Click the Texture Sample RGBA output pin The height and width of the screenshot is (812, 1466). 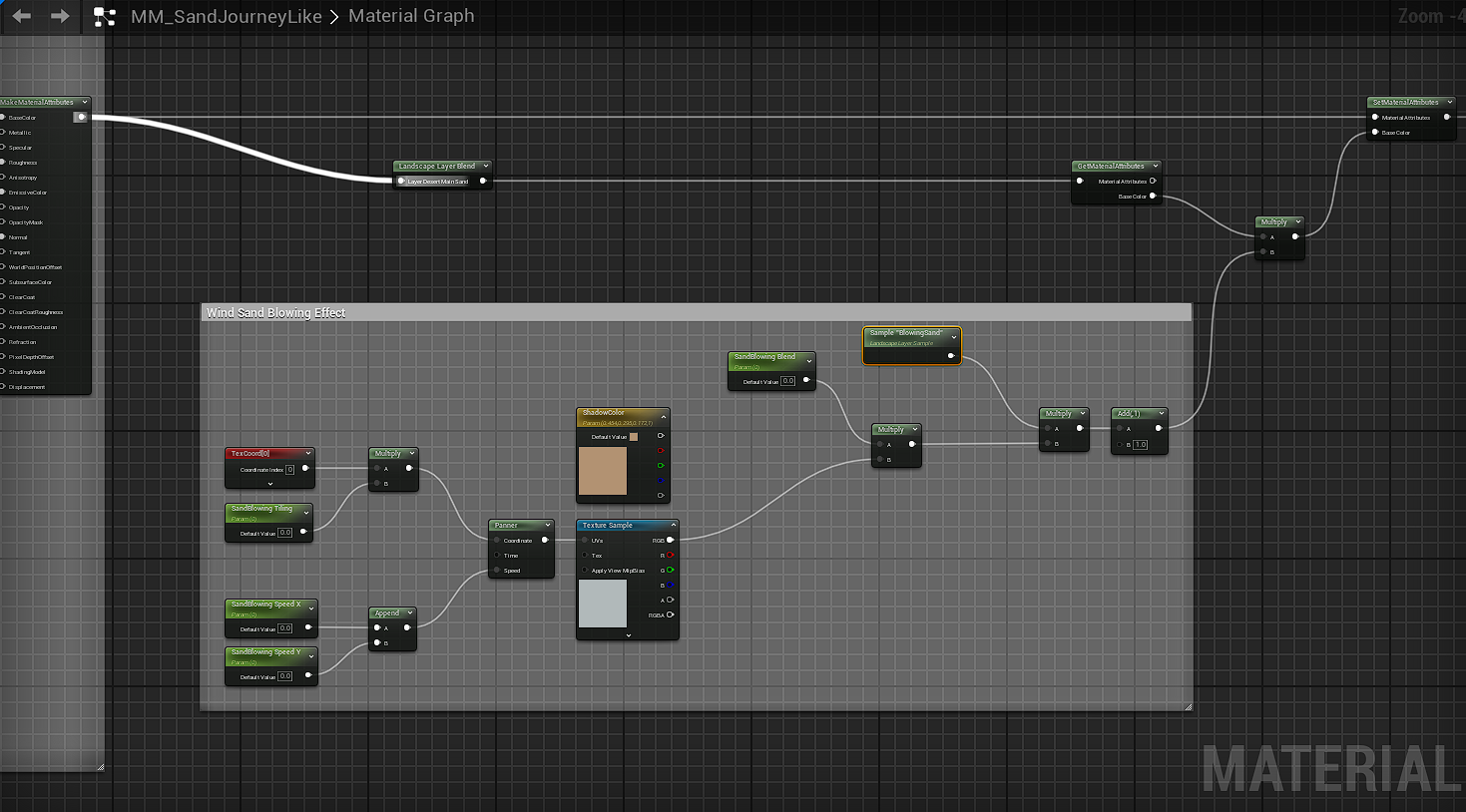point(670,615)
